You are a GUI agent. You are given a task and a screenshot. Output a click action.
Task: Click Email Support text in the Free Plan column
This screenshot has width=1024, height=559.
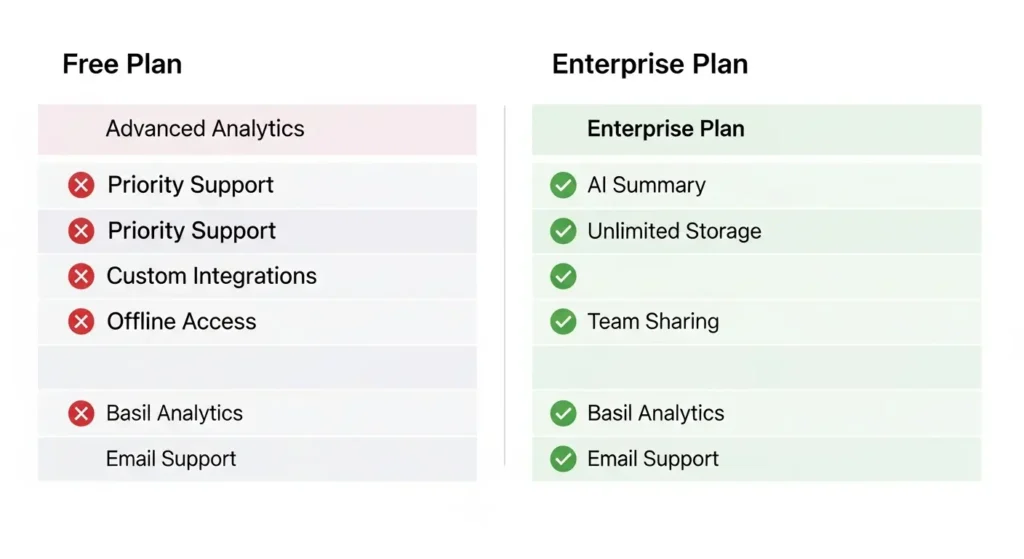point(171,459)
